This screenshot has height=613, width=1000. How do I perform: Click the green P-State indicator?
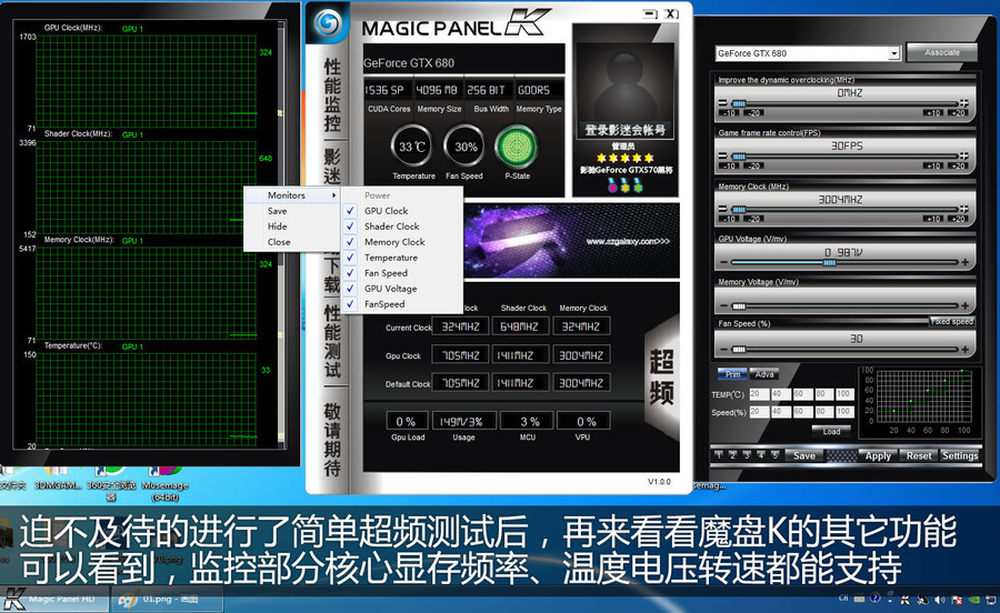click(x=516, y=146)
